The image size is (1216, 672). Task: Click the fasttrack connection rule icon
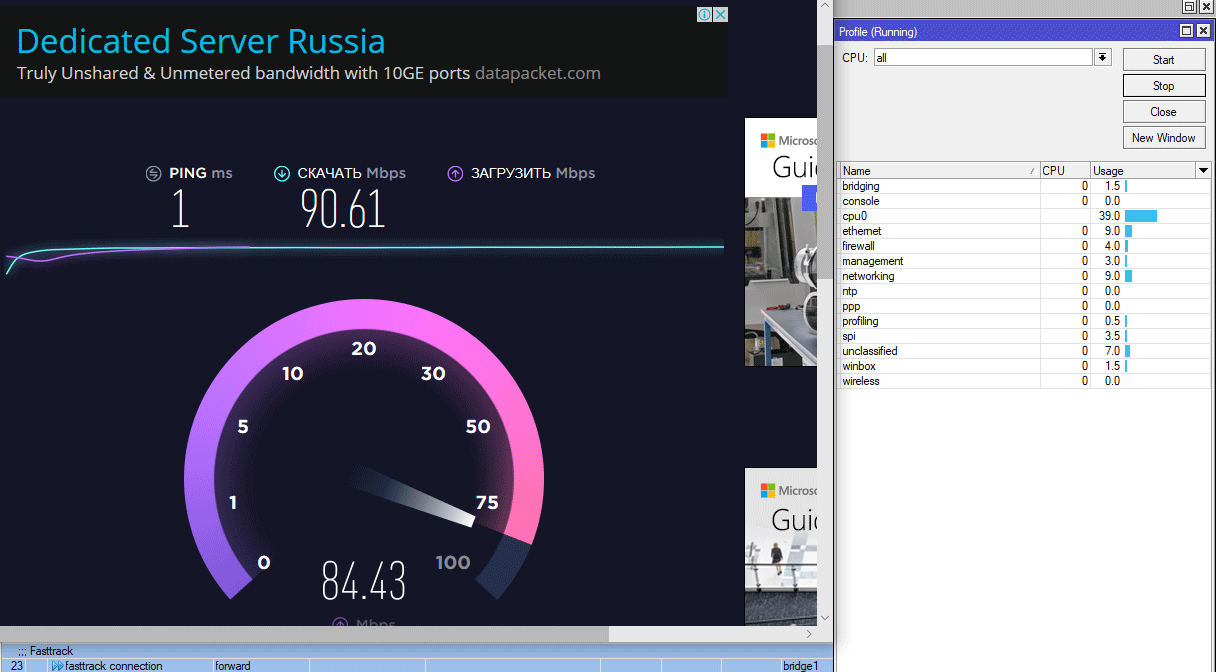click(x=57, y=666)
